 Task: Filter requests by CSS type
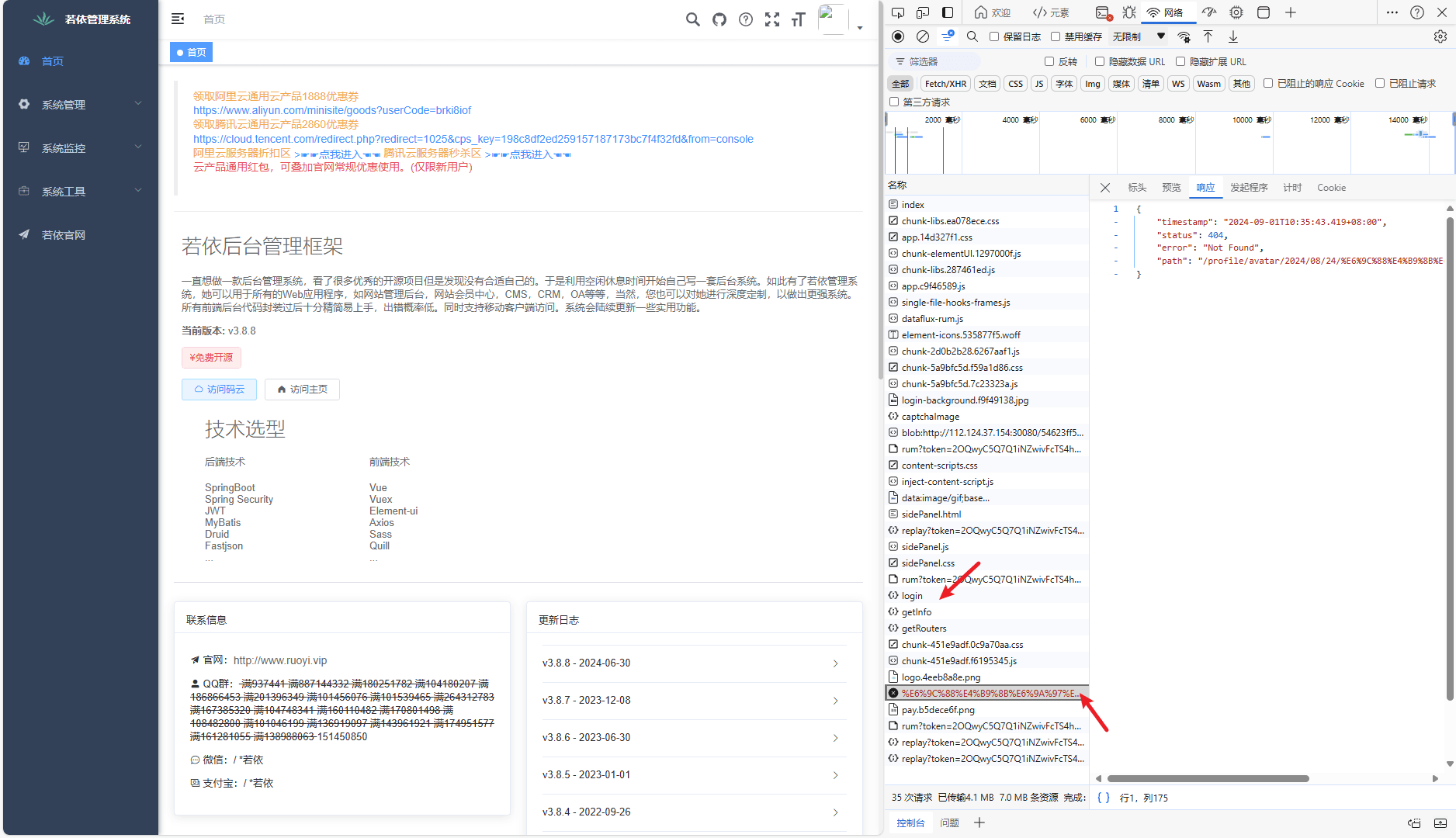pyautogui.click(x=1015, y=84)
